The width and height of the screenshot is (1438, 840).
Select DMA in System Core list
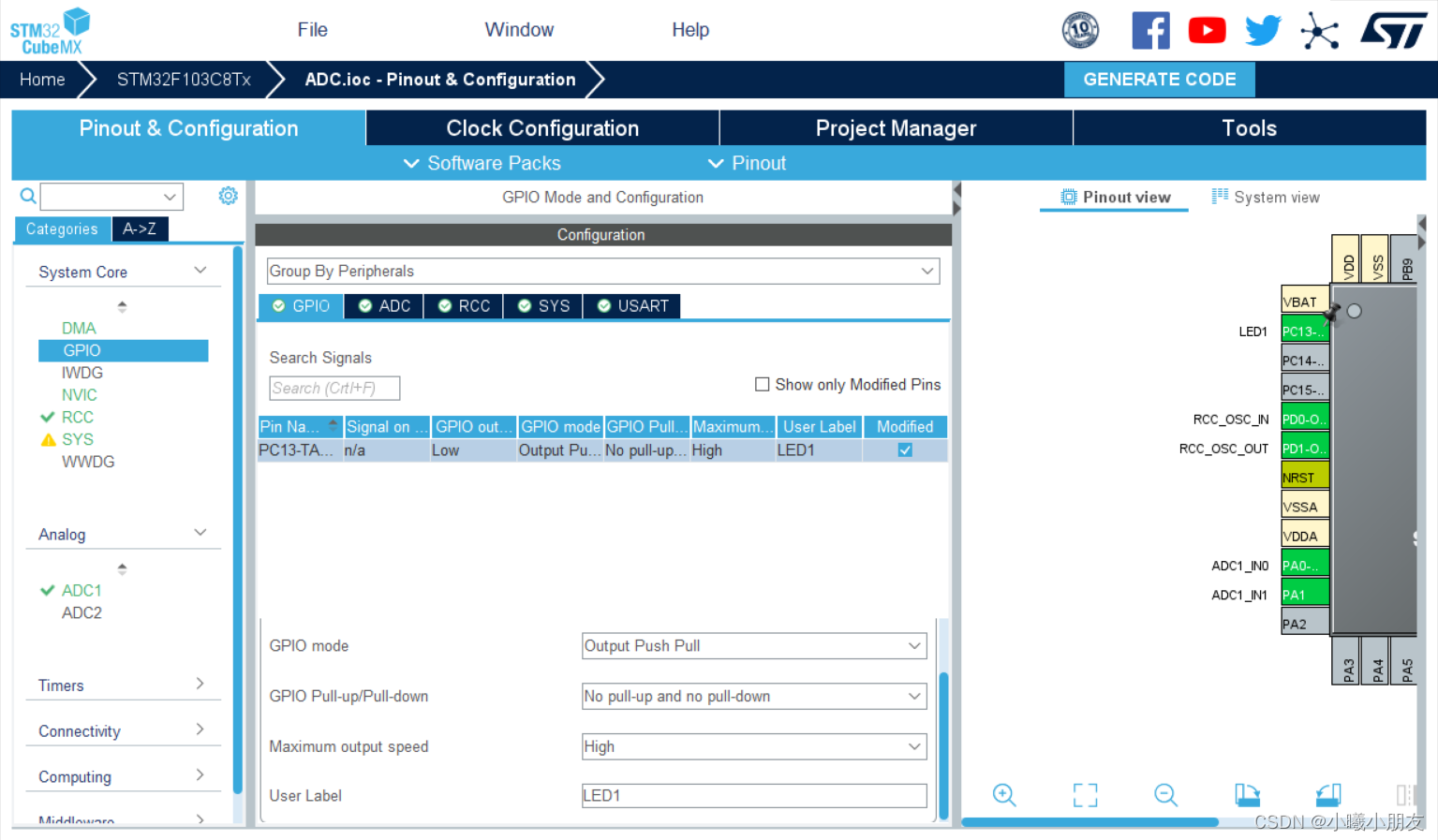pyautogui.click(x=79, y=328)
